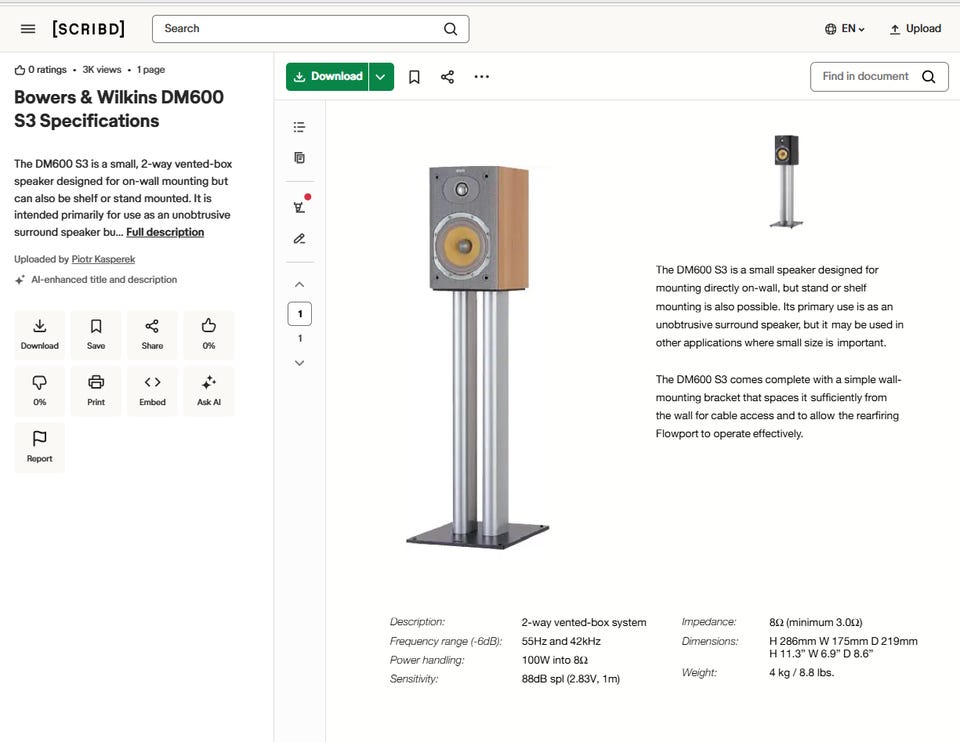The width and height of the screenshot is (960, 742).
Task: Click the large speaker on stand image
Action: click(x=478, y=357)
